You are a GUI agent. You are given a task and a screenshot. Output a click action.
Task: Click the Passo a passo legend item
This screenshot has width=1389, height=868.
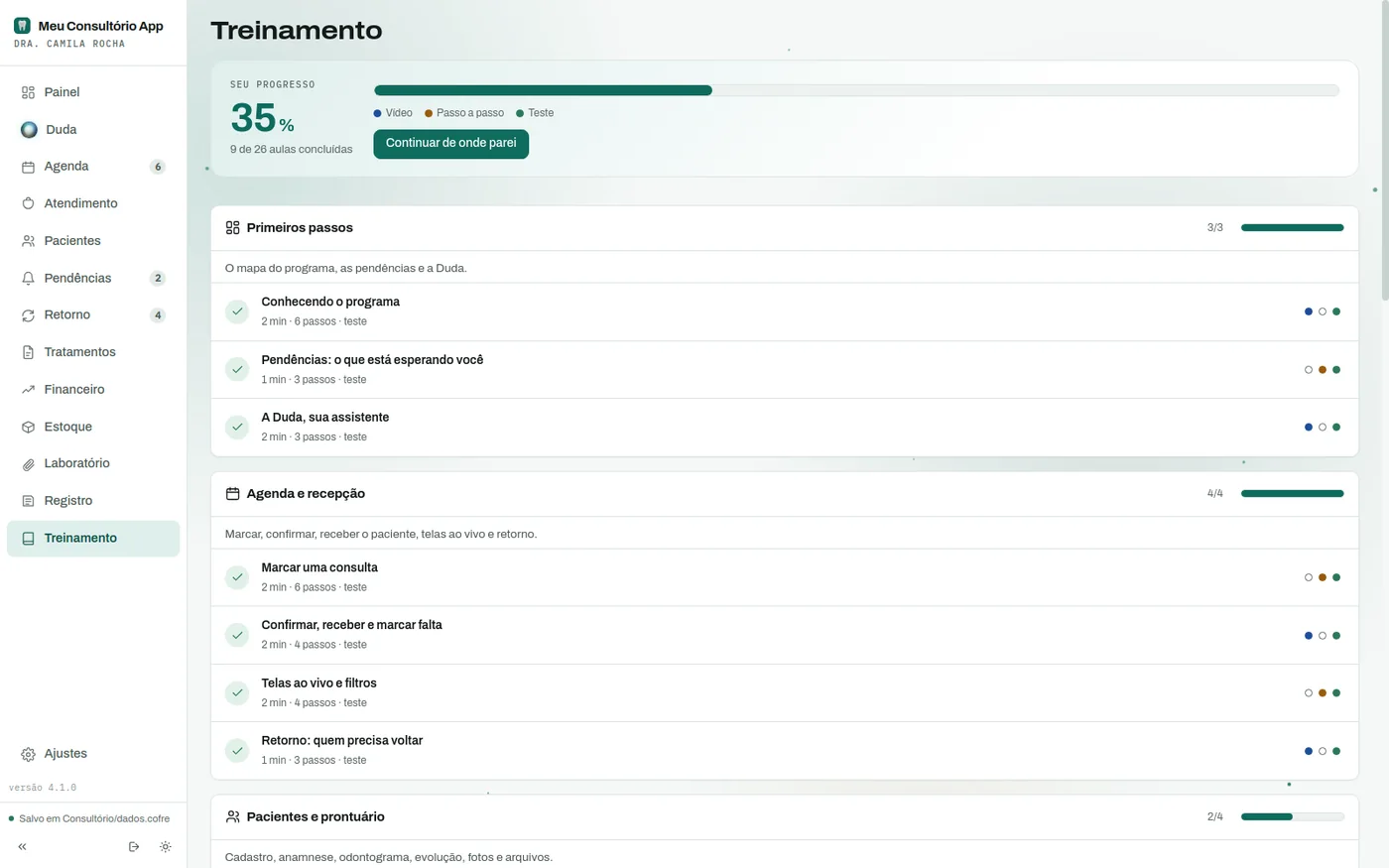[464, 113]
